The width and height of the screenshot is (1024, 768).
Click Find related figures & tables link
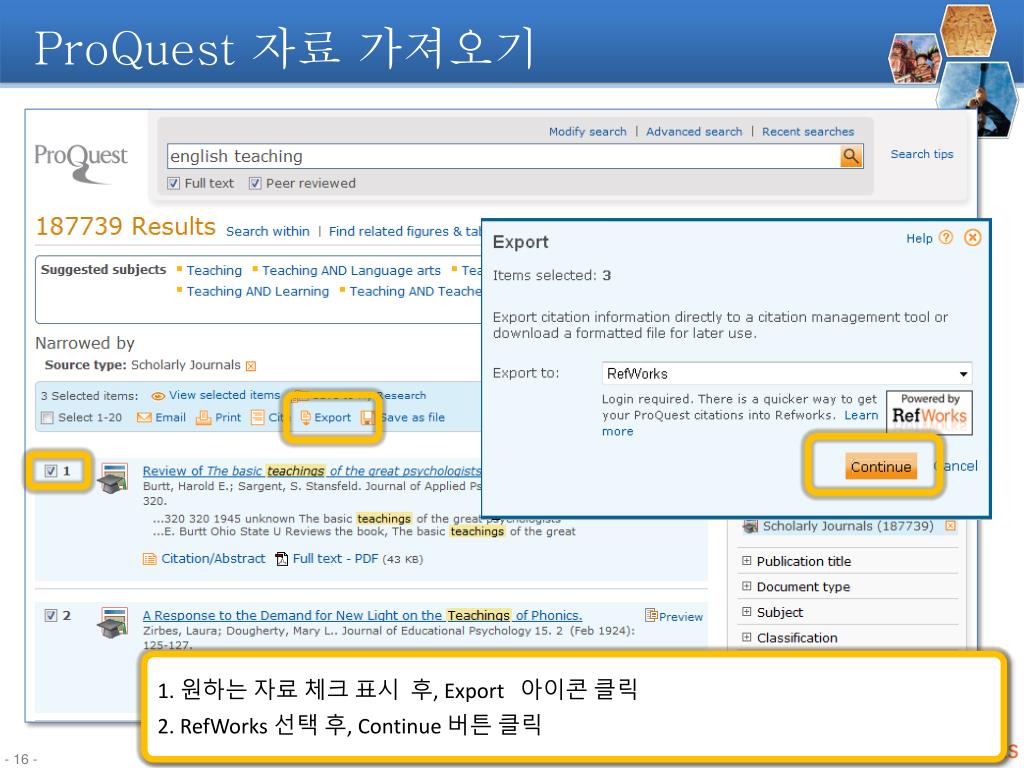pyautogui.click(x=405, y=231)
